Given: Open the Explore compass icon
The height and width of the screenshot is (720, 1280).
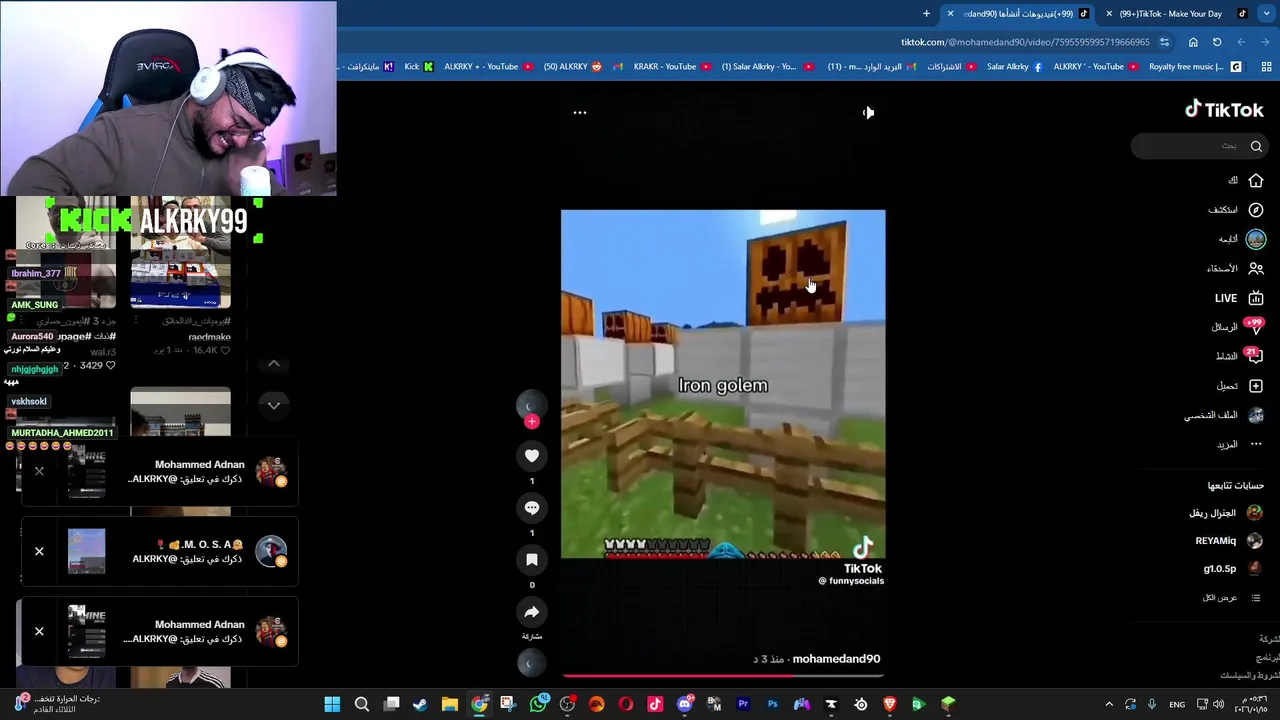Looking at the screenshot, I should (1256, 210).
